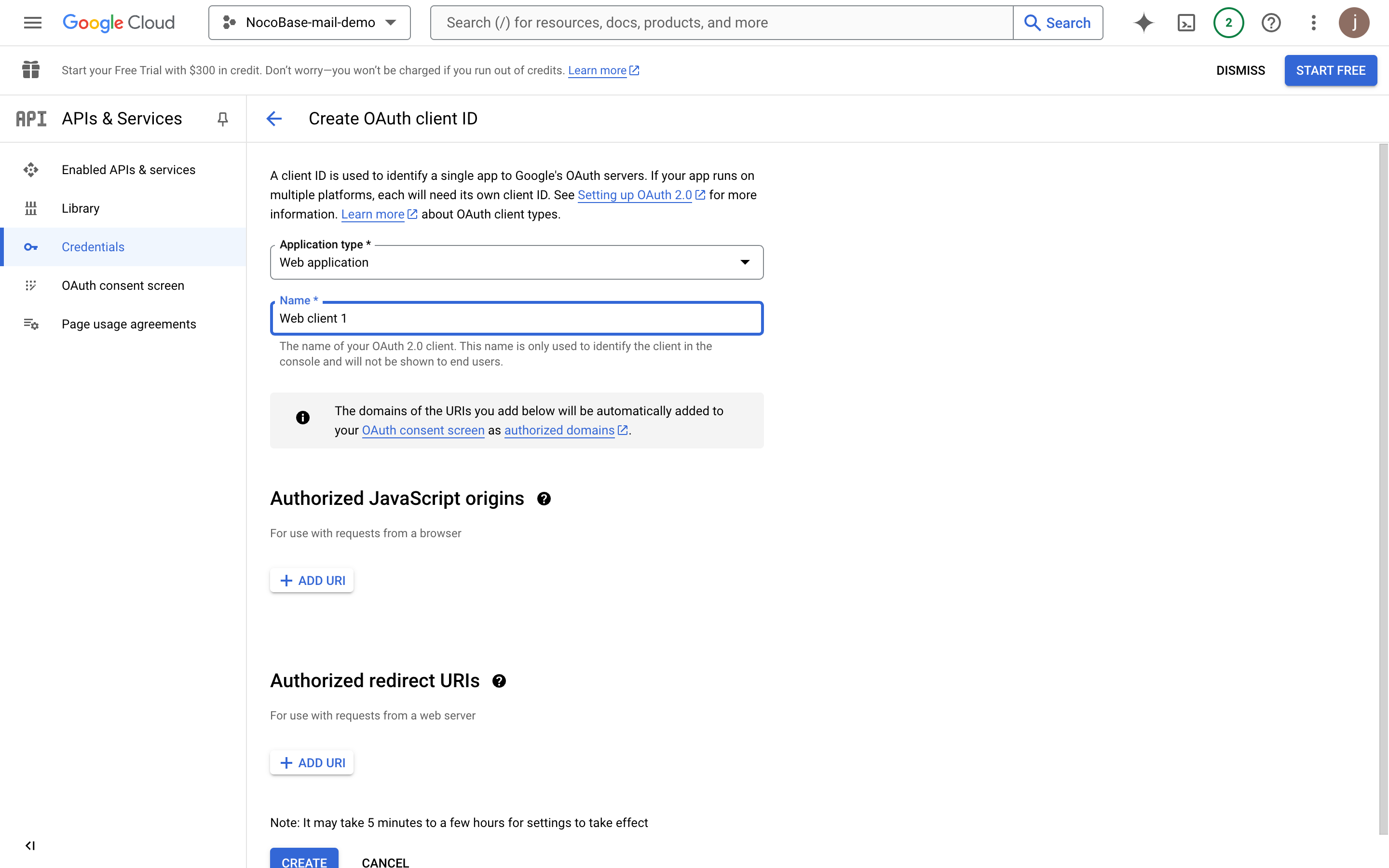
Task: Open Library in the sidebar
Action: [x=81, y=208]
